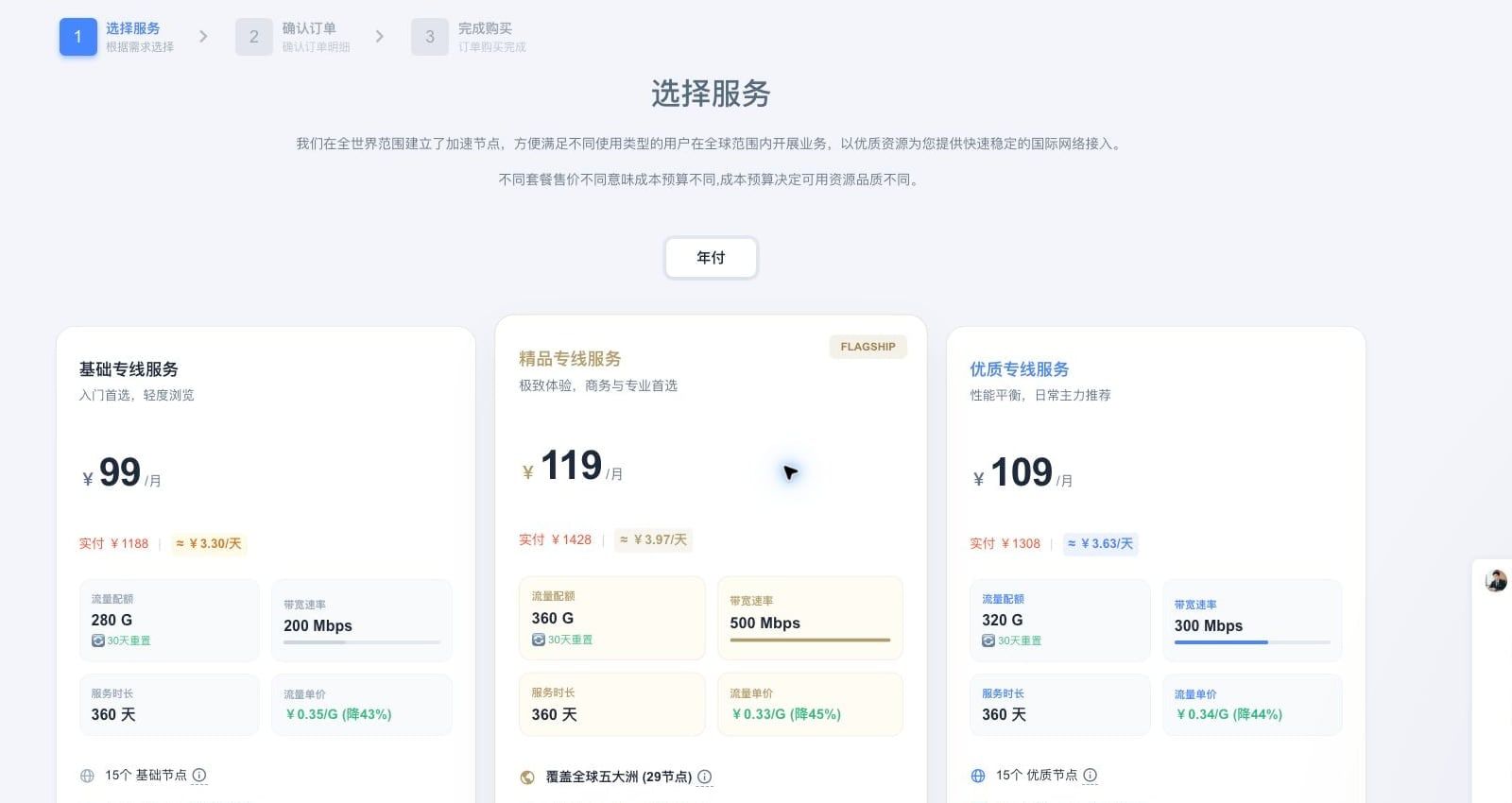Click the 360 G 流量配额 tile
Image resolution: width=1512 pixels, height=803 pixels.
[x=611, y=618]
